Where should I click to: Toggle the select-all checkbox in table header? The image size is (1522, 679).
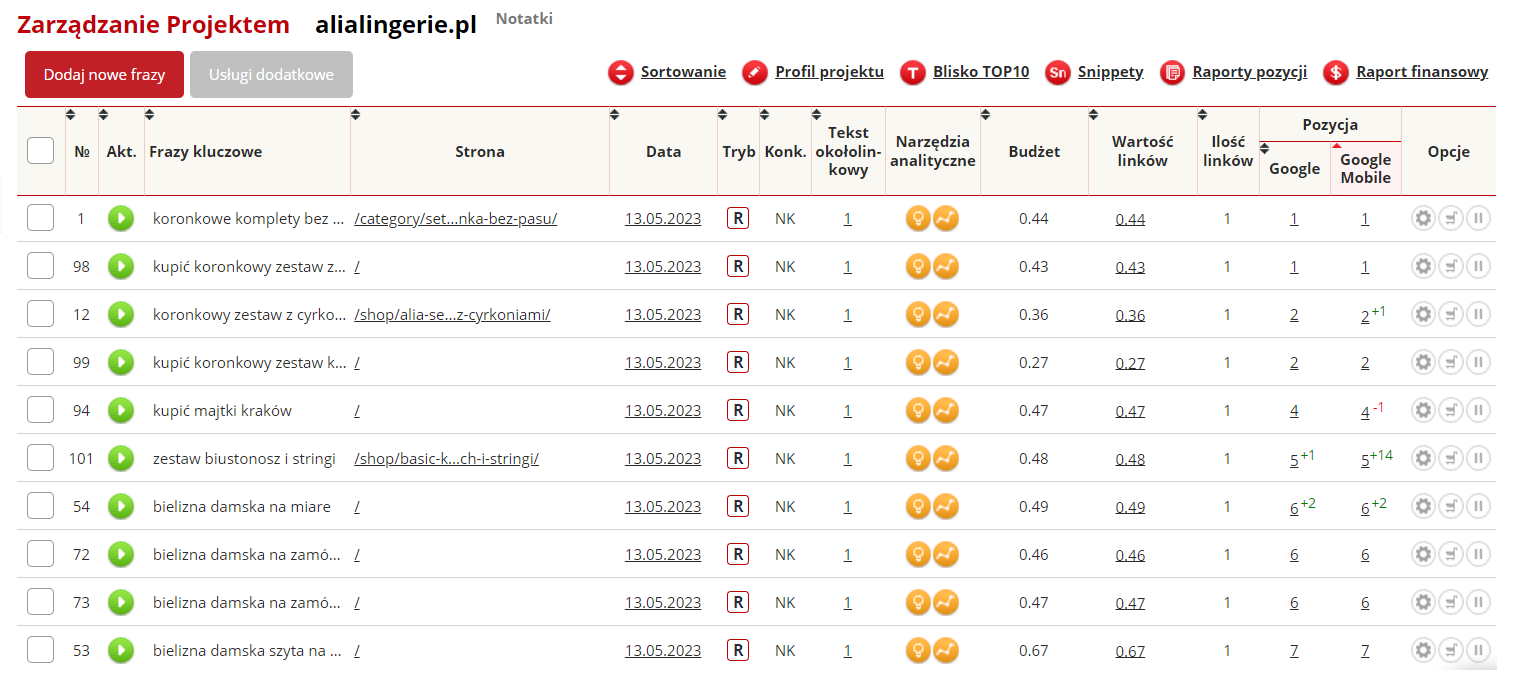point(40,151)
